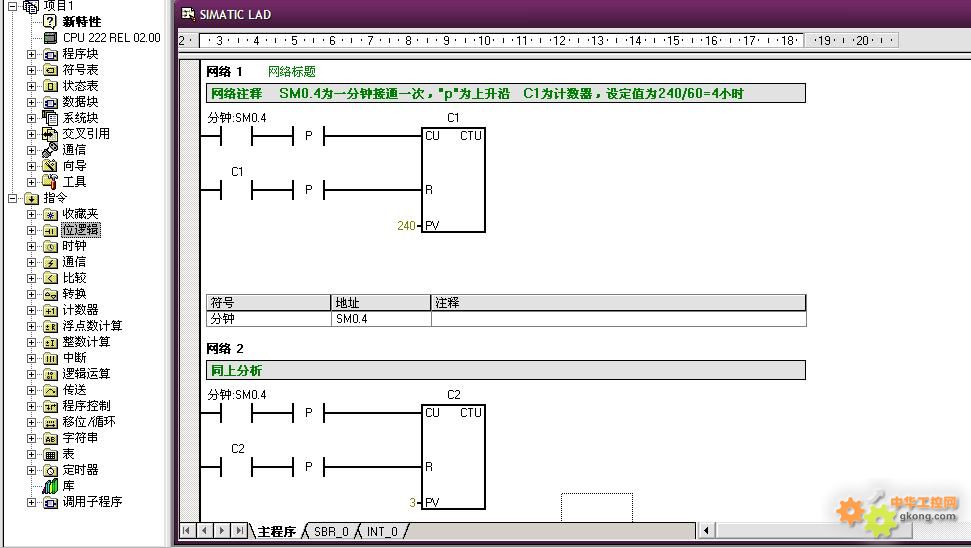Click the 收藏夹 favorites icon
Screen dimensions: 971x548
(x=50, y=214)
